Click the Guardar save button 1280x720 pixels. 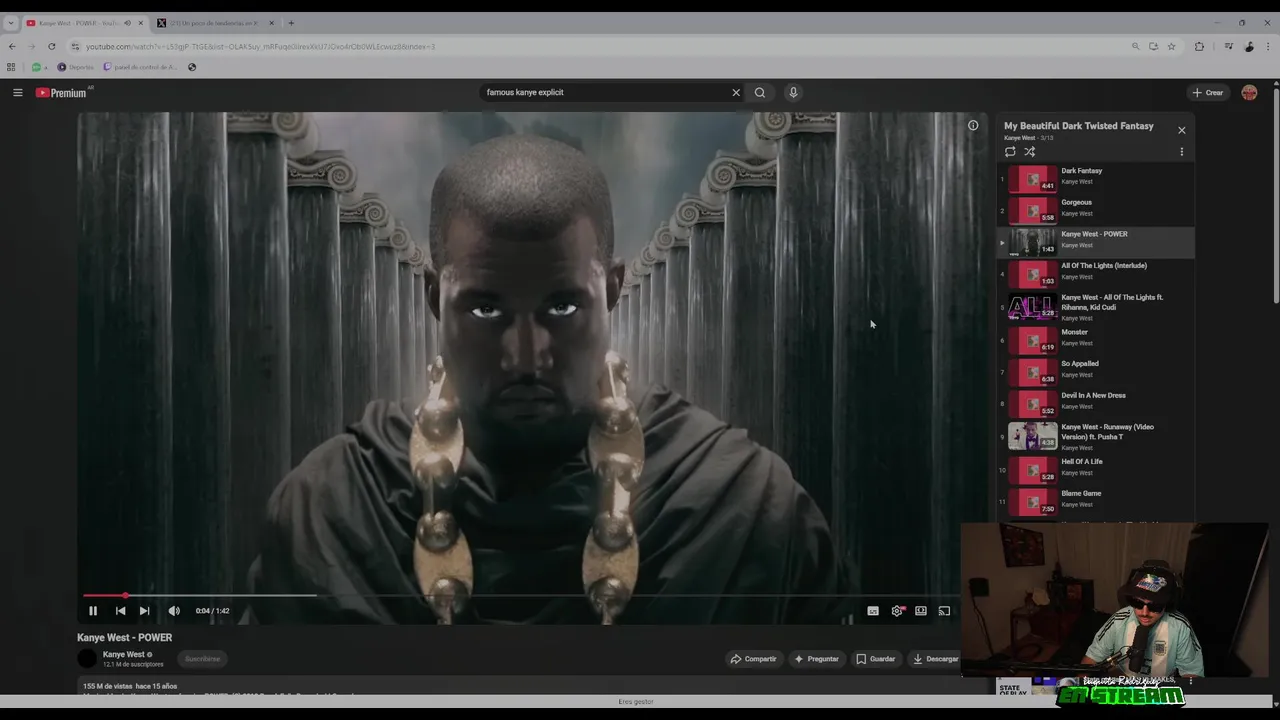pos(875,659)
